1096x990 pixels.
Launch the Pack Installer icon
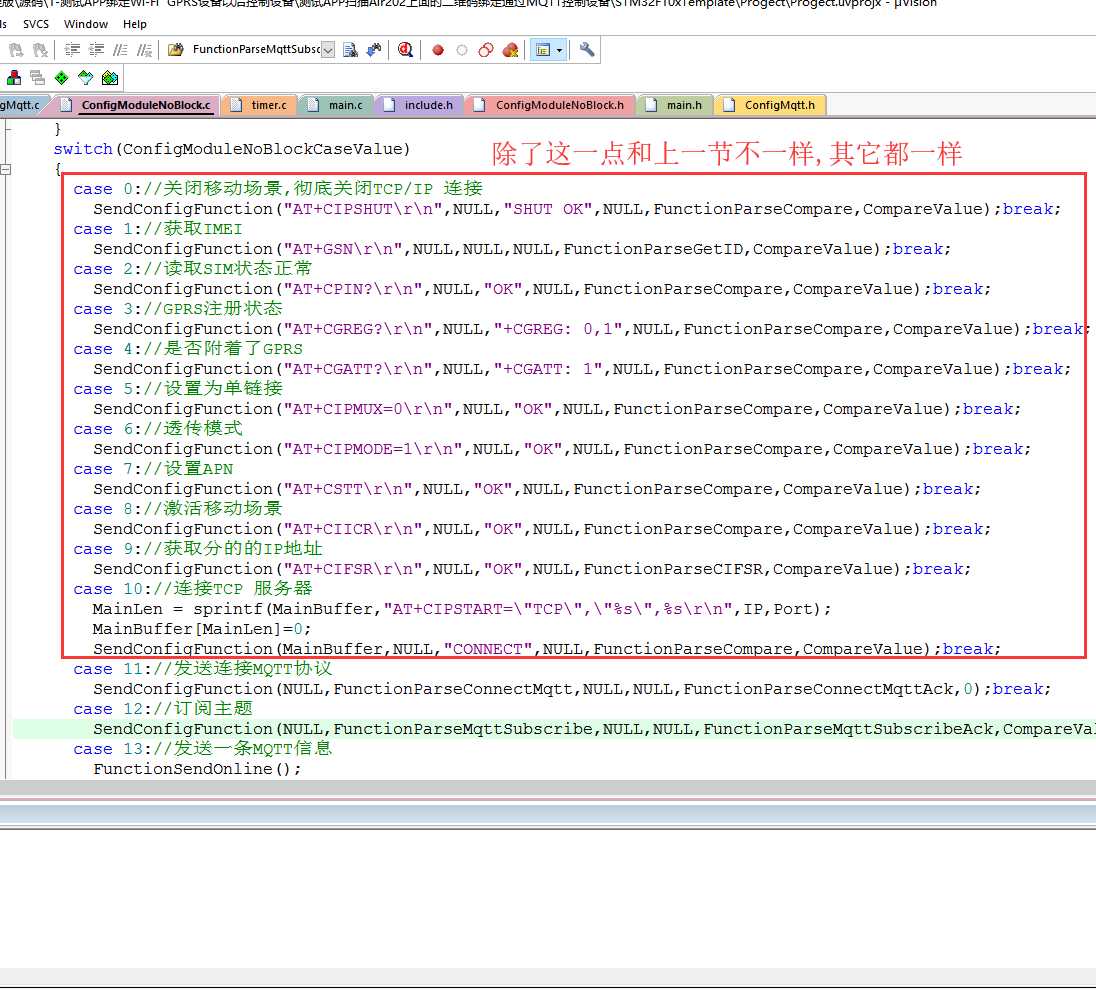tap(110, 78)
